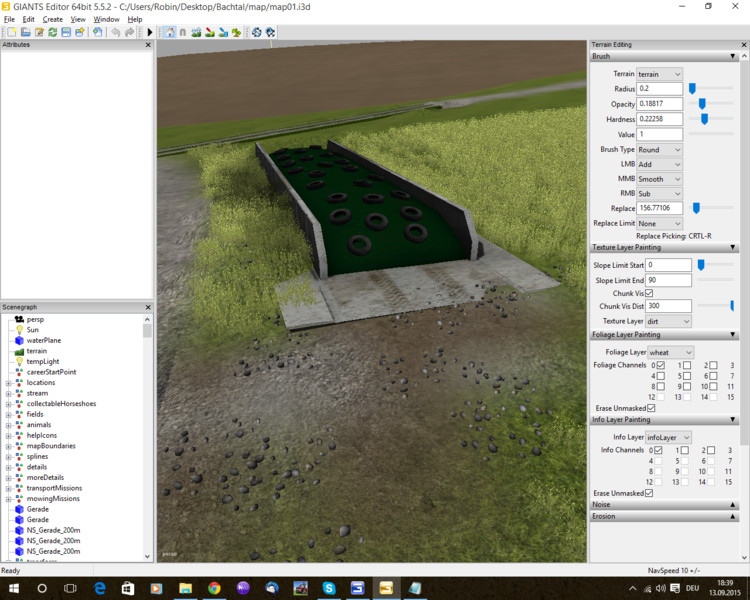Uncheck Erase Unmasked under Info Layer Painting
Screen dimensions: 750x600
[x=650, y=493]
